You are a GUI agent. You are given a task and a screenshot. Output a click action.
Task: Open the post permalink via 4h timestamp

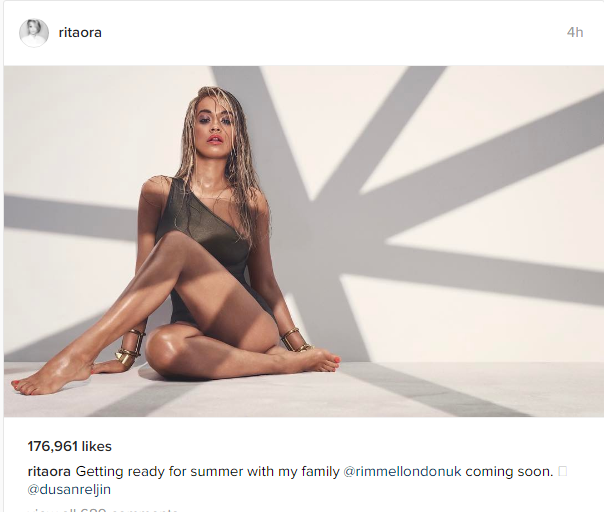(575, 32)
